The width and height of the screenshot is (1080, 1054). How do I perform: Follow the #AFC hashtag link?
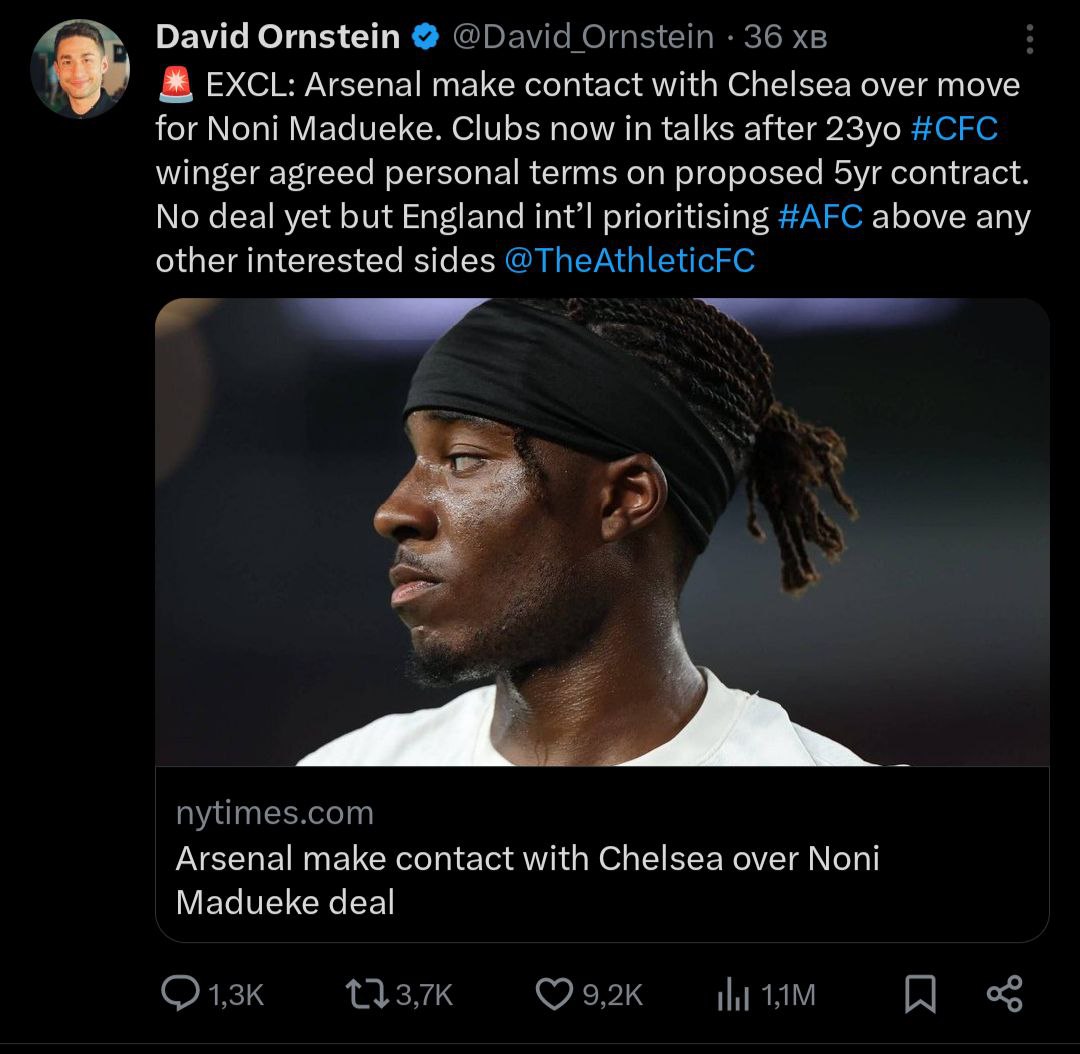819,217
